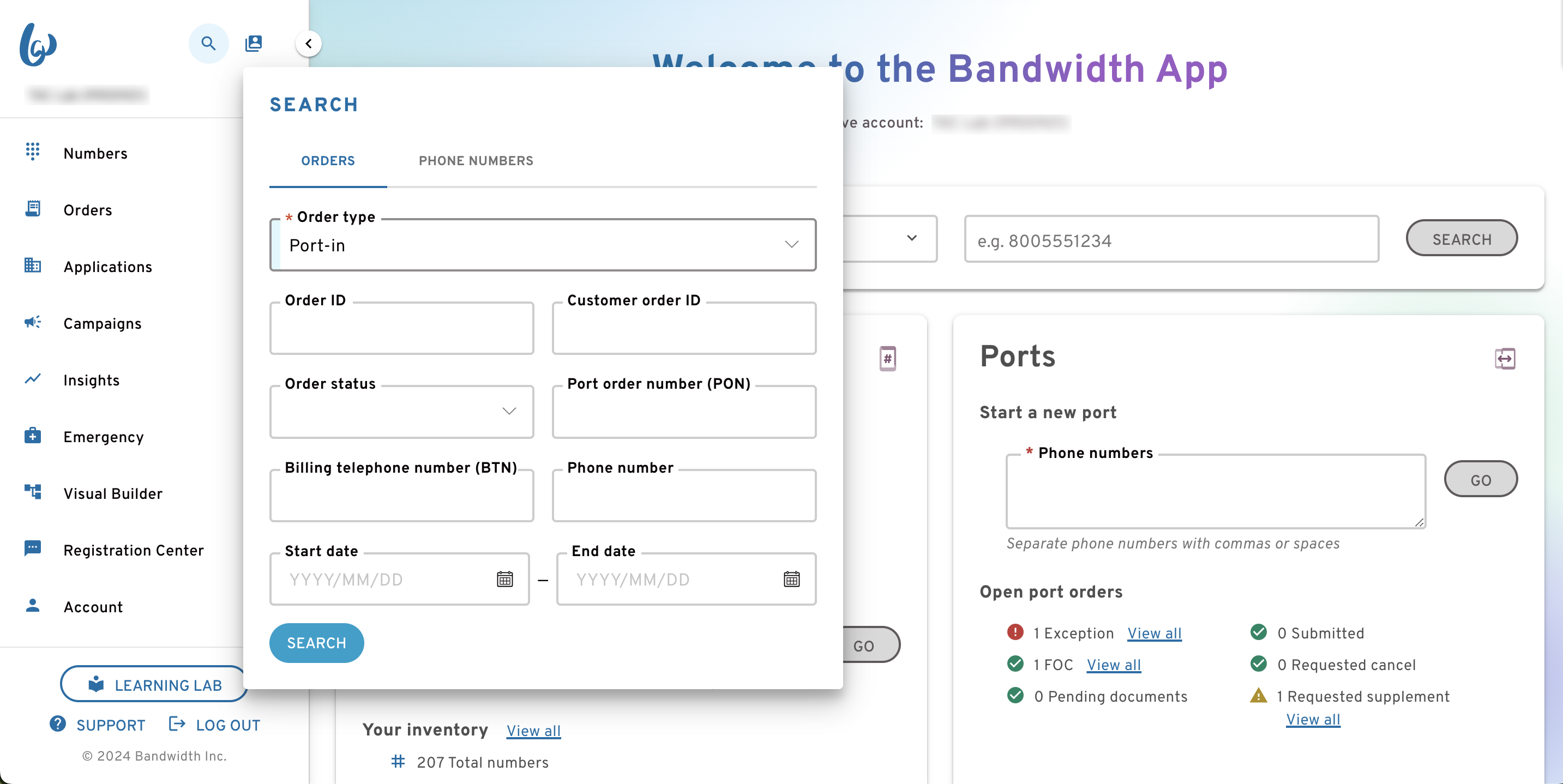Click the LEARNING LAB button
Viewport: 1563px width, 784px height.
(x=155, y=684)
